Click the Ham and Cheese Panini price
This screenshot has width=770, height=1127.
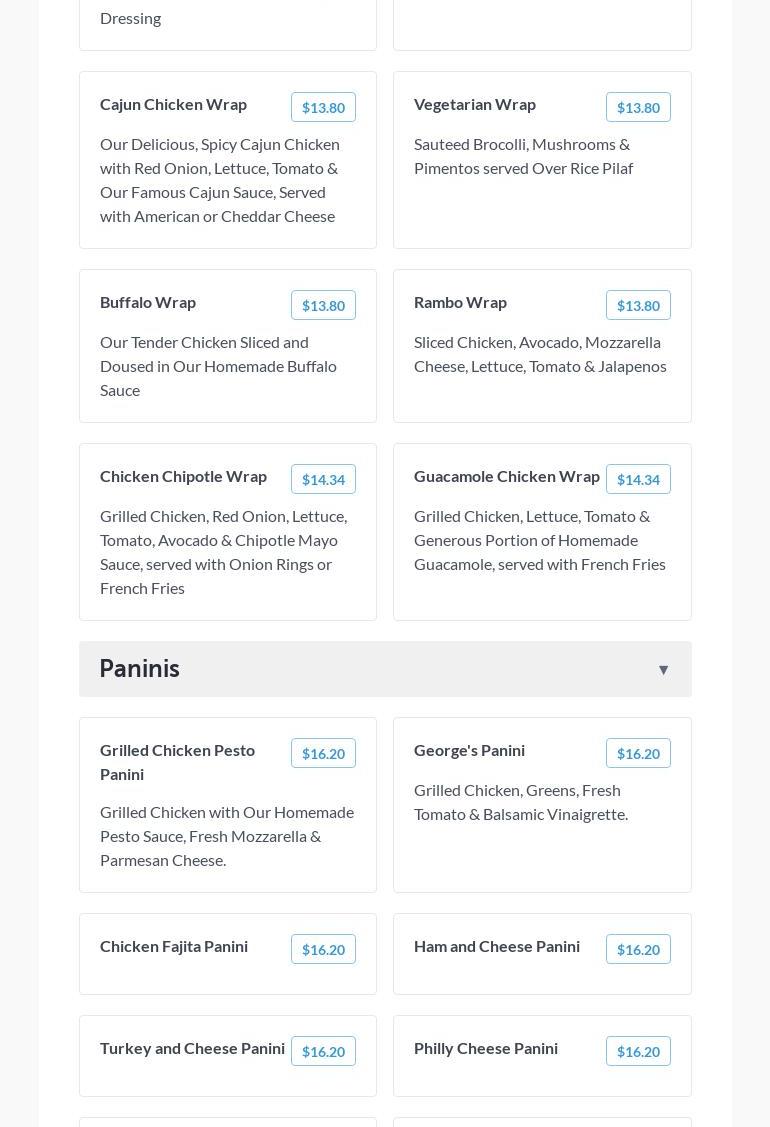(x=638, y=950)
